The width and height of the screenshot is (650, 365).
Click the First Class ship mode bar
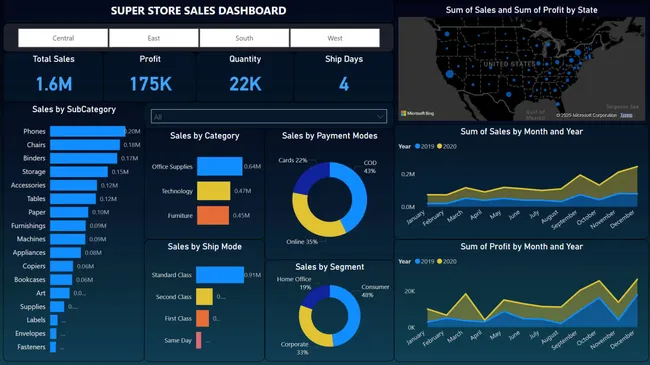[x=202, y=319]
